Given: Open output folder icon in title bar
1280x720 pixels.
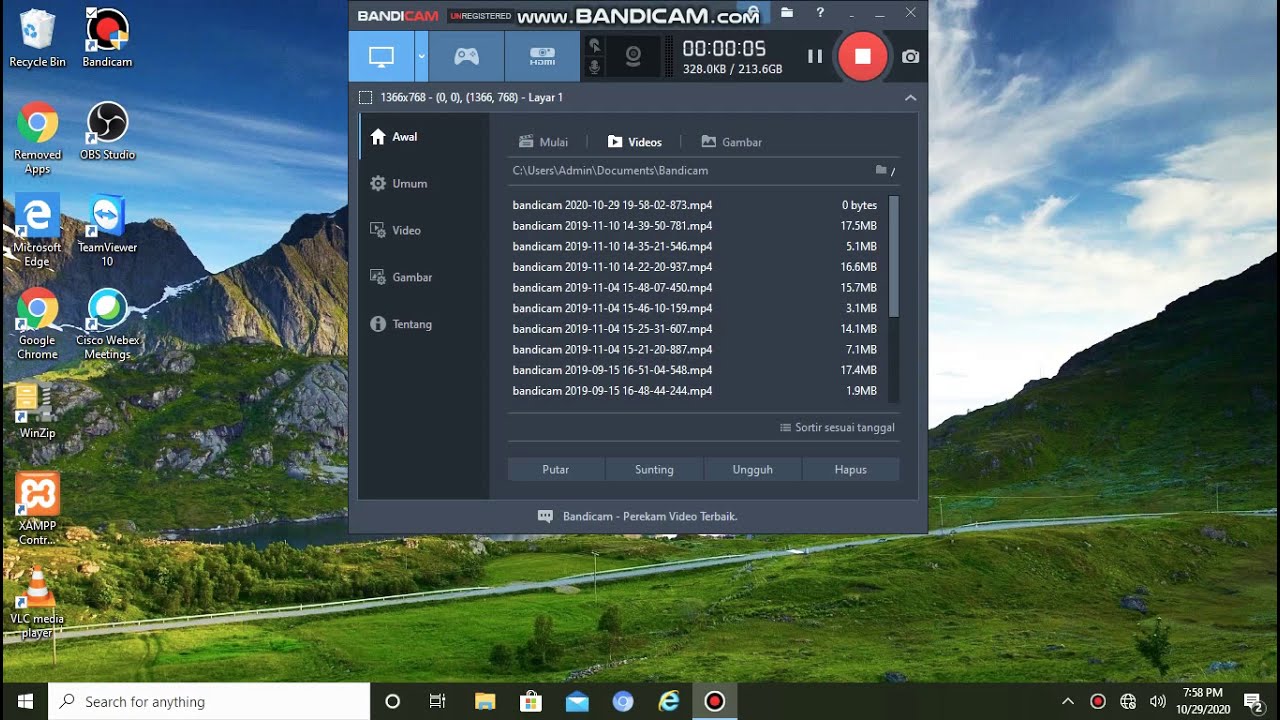Looking at the screenshot, I should click(787, 13).
